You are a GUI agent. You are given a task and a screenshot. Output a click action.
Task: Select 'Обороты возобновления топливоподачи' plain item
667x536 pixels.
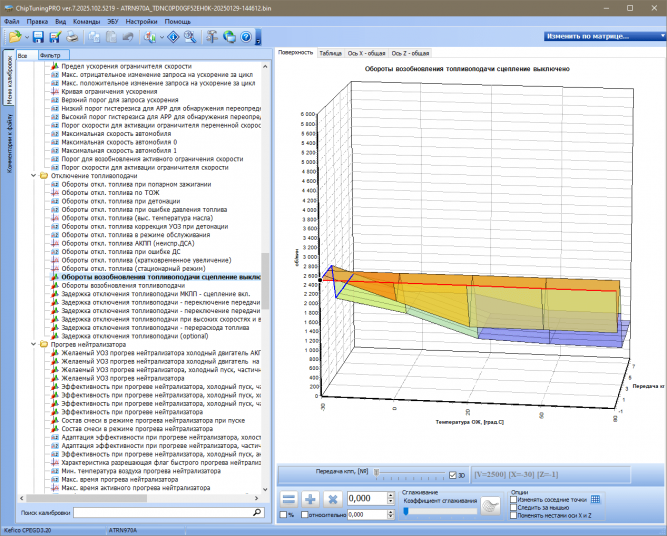(123, 285)
